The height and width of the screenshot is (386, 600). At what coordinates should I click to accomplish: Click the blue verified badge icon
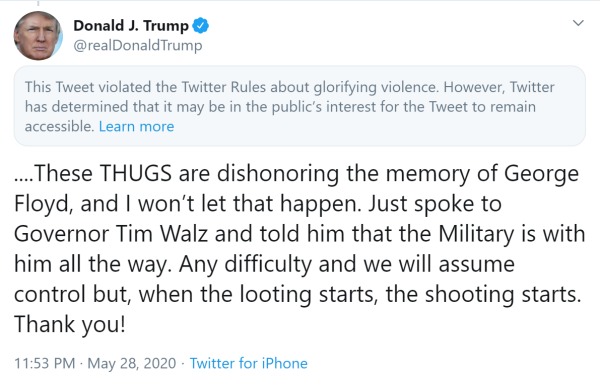[201, 26]
